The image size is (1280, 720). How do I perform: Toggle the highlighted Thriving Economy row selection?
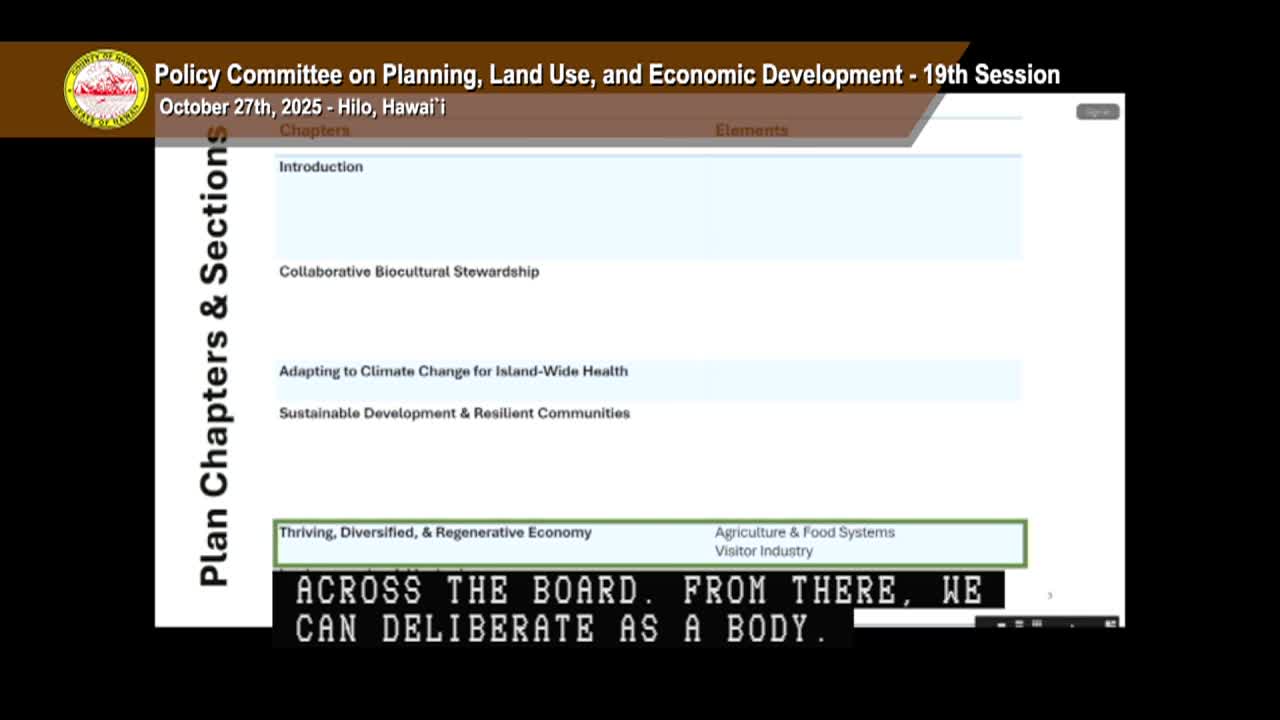point(650,542)
